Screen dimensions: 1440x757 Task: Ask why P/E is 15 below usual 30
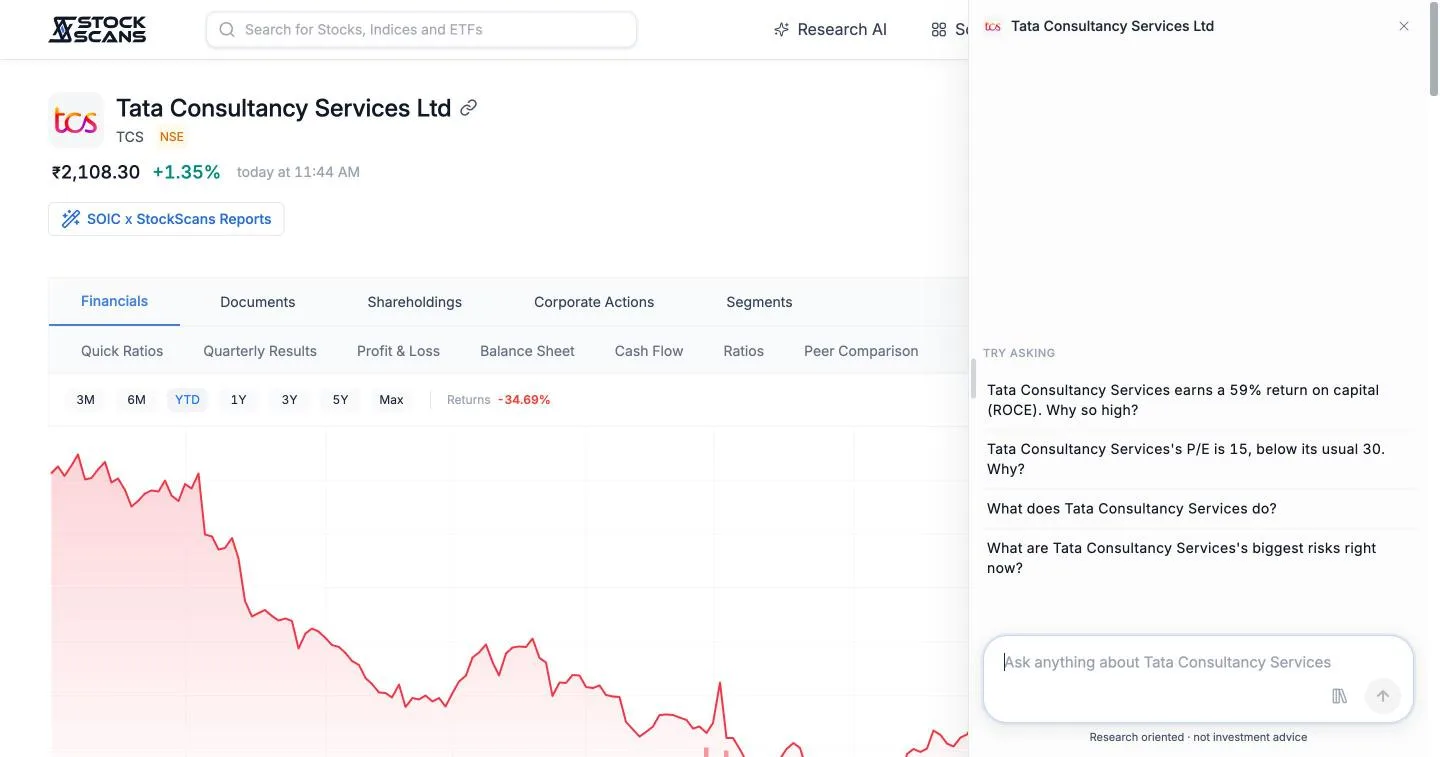point(1198,459)
